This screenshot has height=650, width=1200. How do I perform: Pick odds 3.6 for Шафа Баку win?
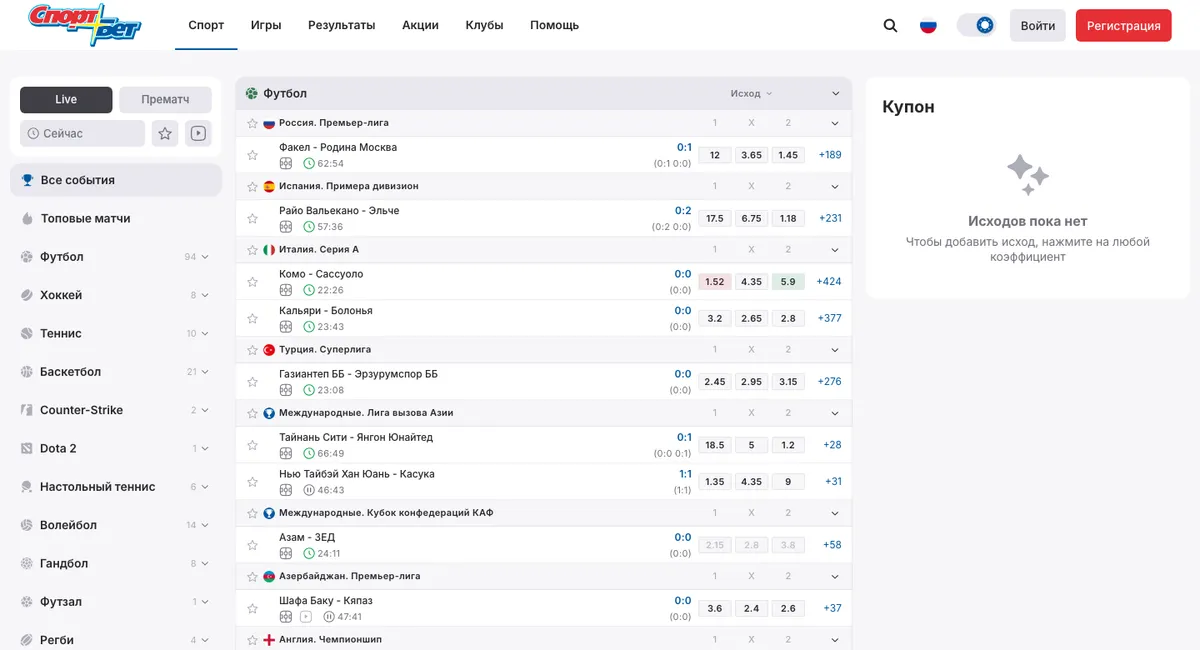[715, 608]
